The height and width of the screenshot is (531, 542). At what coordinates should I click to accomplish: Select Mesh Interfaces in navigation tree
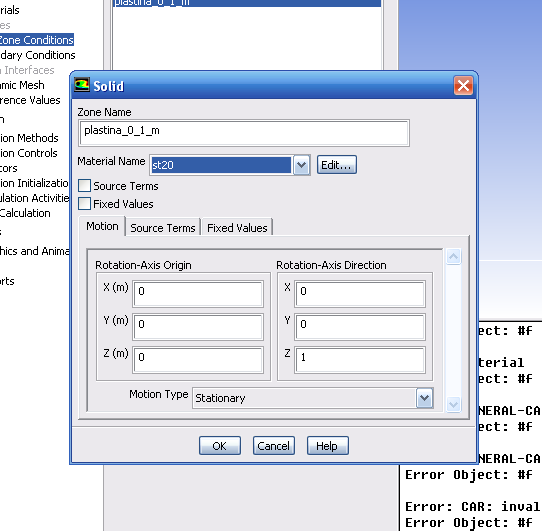[x=27, y=70]
